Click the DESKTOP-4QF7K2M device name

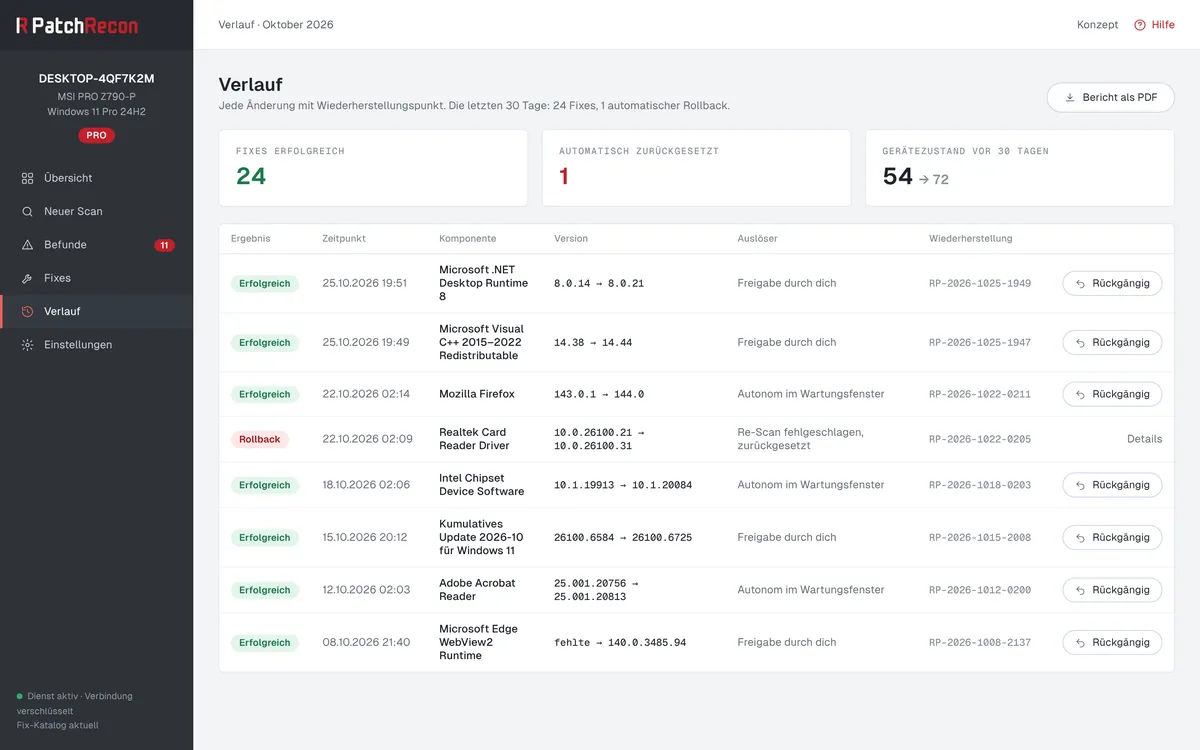[96, 78]
